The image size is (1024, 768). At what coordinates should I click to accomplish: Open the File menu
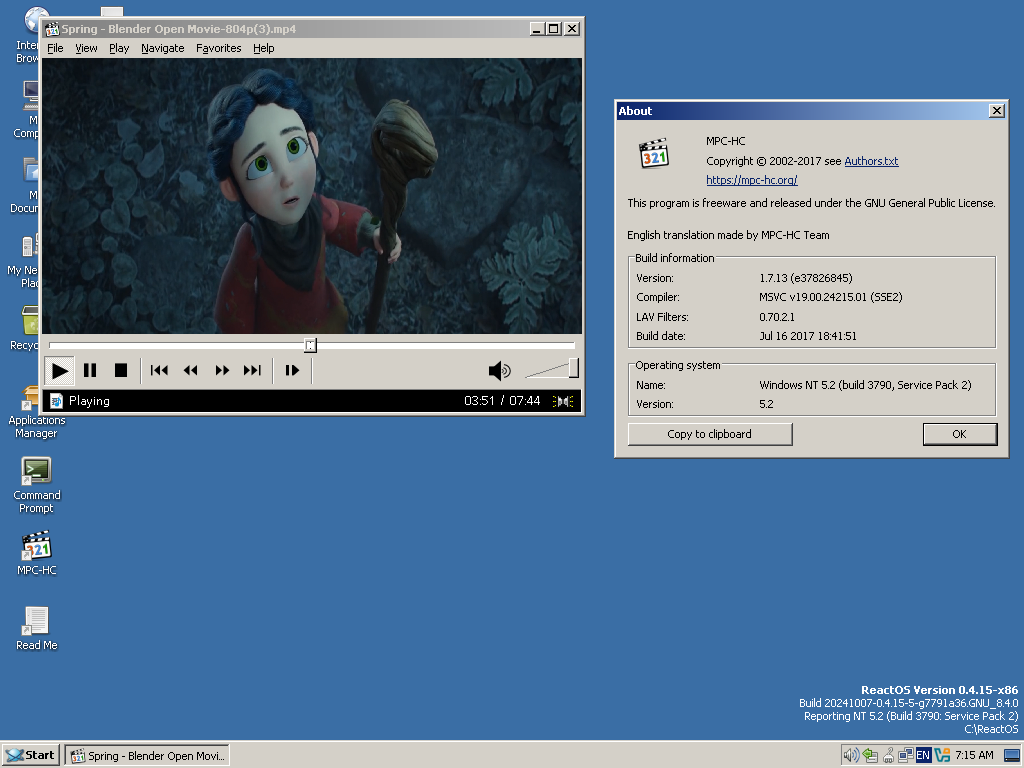point(55,48)
